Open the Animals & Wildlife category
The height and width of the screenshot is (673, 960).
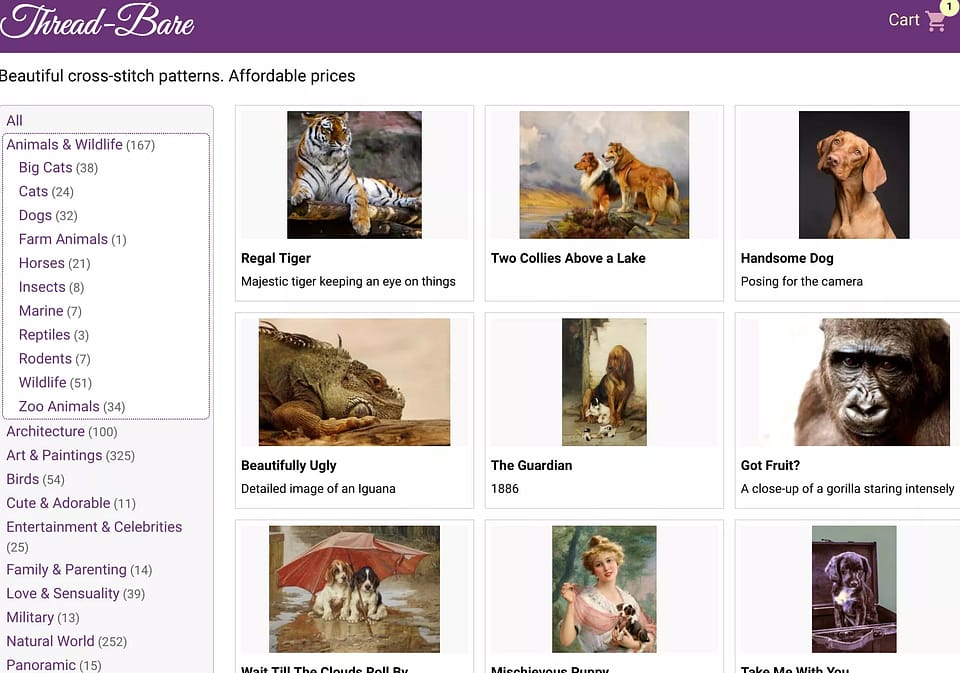tap(64, 144)
